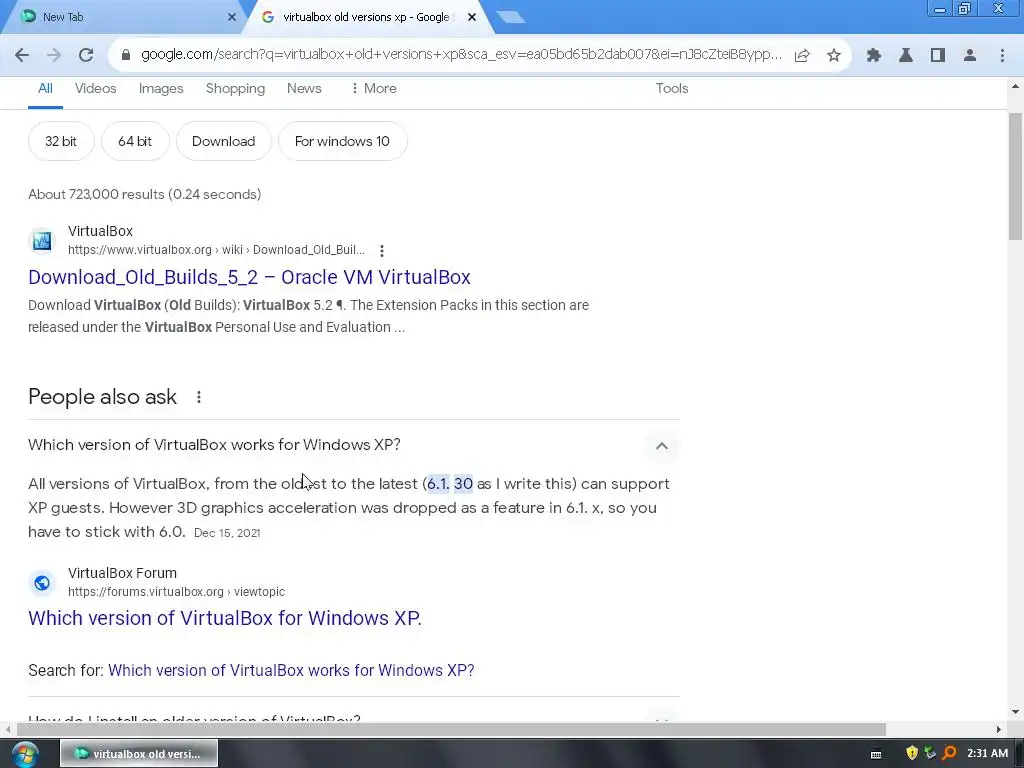Screen dimensions: 1024x768
Task: Follow the Search for Which version works link
Action: pyautogui.click(x=291, y=671)
